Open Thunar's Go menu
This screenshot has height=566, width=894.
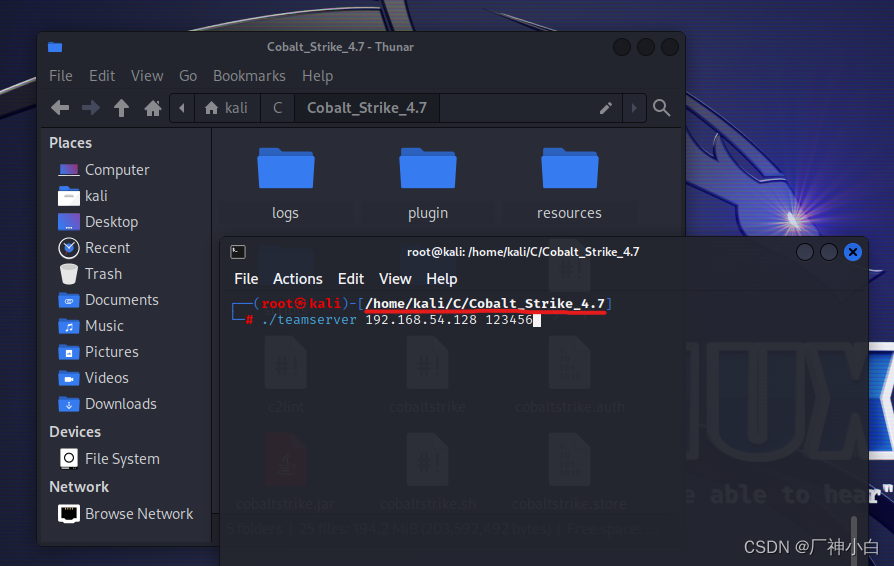188,76
